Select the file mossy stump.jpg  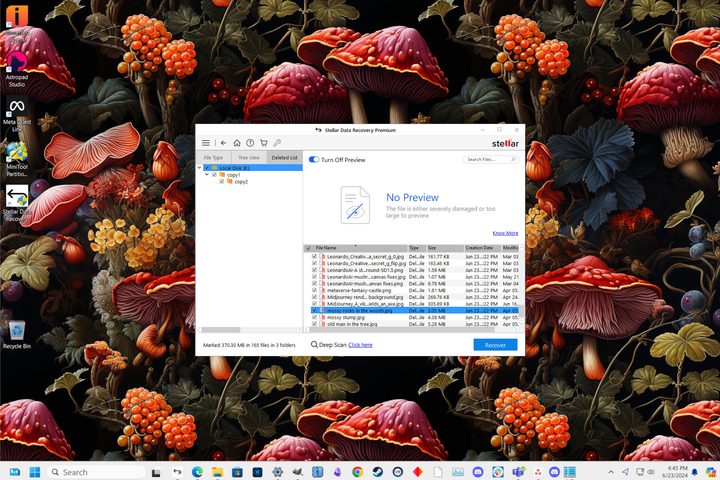[x=346, y=317]
